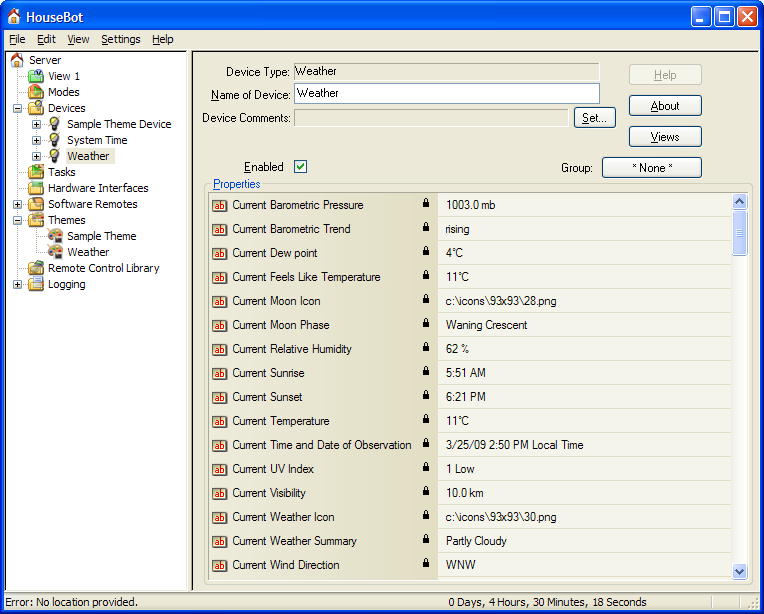764x614 pixels.
Task: Click the scroll down arrow in Properties
Action: (x=739, y=571)
